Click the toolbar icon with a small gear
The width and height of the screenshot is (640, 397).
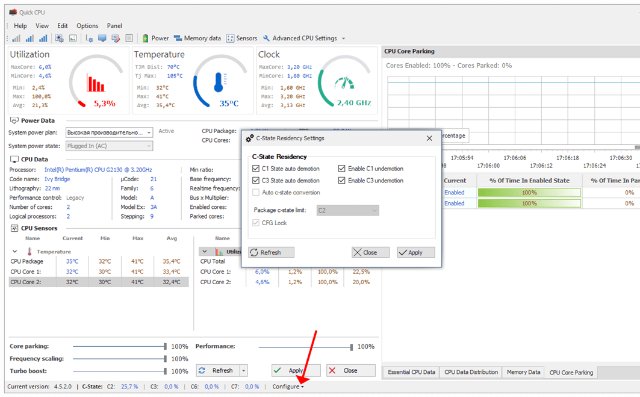pos(89,38)
